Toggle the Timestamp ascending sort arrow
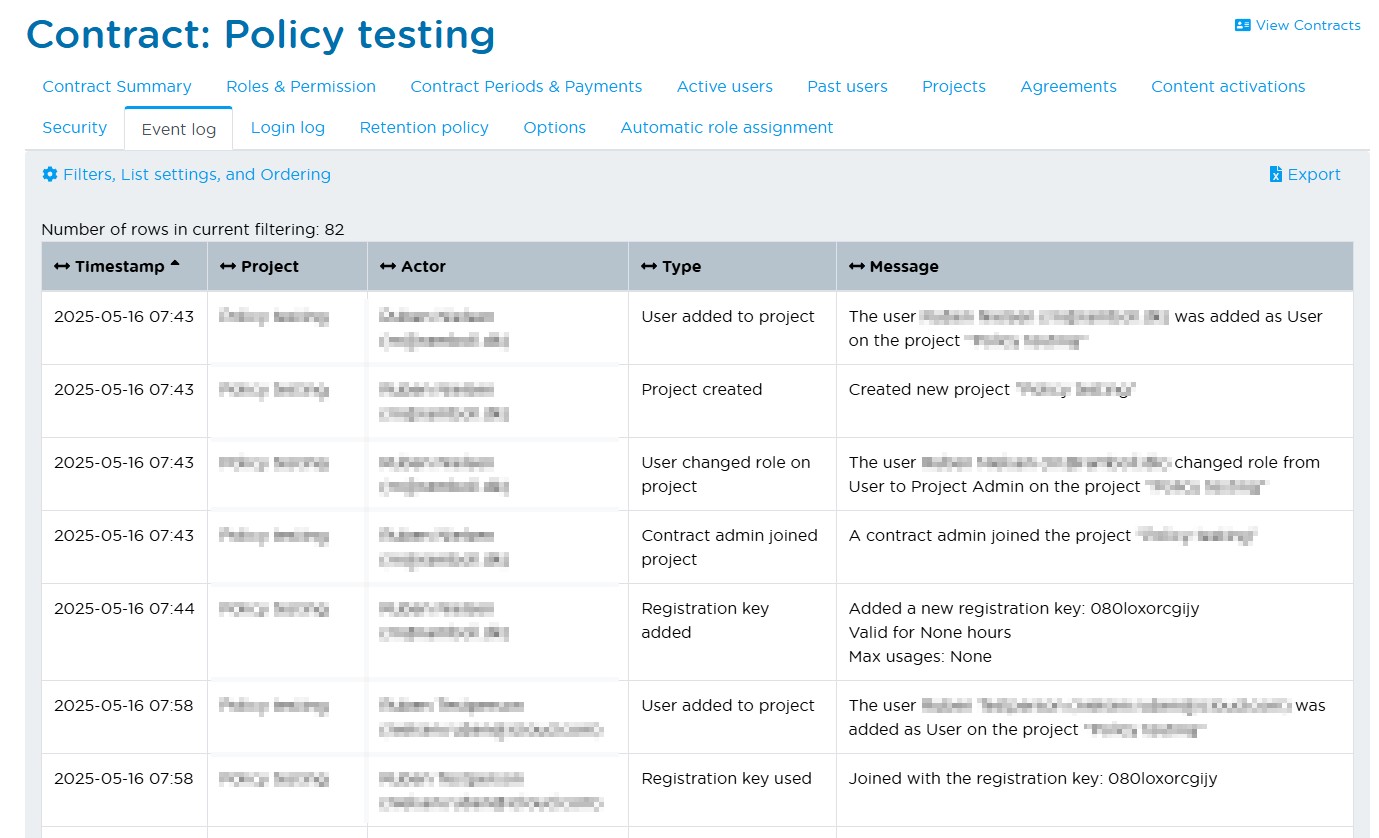The width and height of the screenshot is (1379, 838). coord(175,265)
